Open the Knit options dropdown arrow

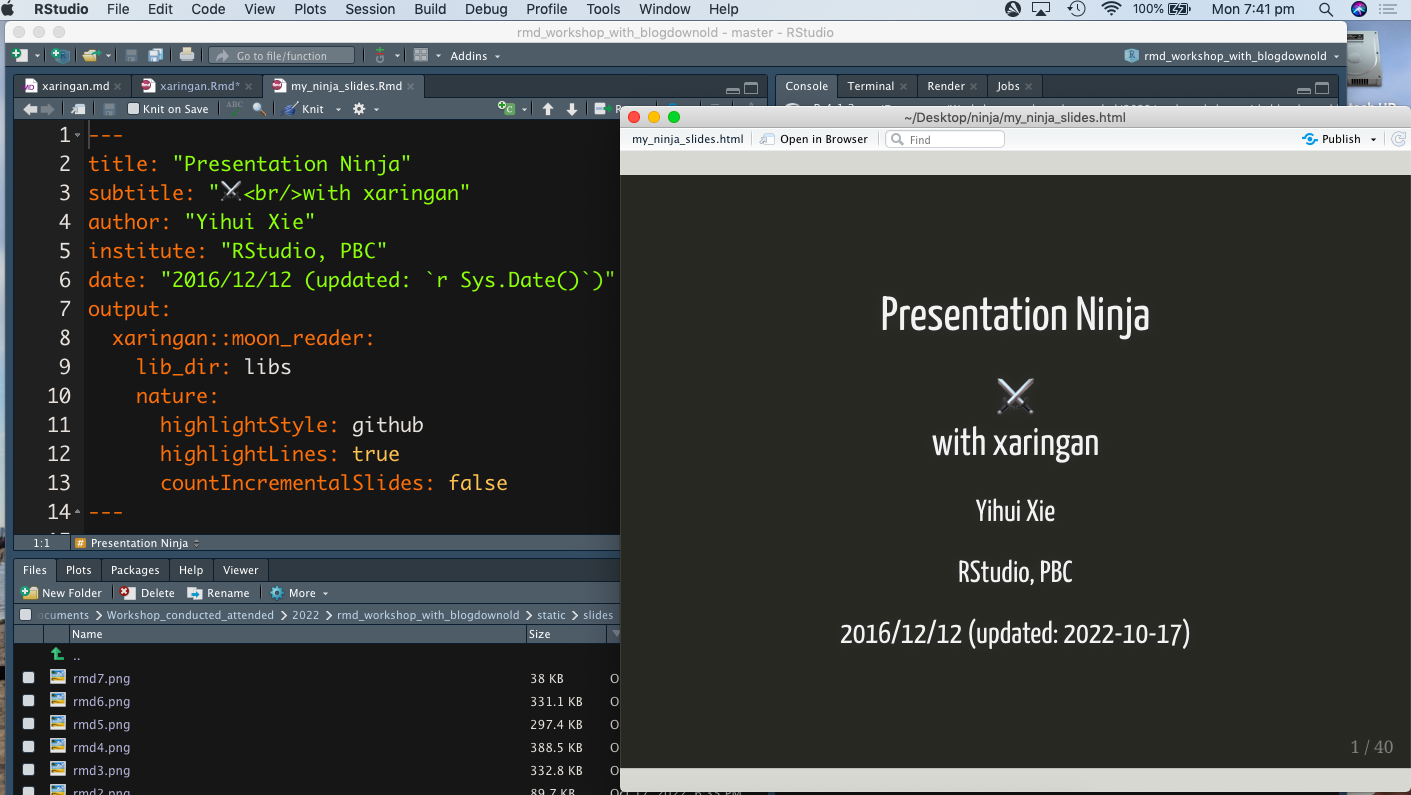[x=338, y=109]
